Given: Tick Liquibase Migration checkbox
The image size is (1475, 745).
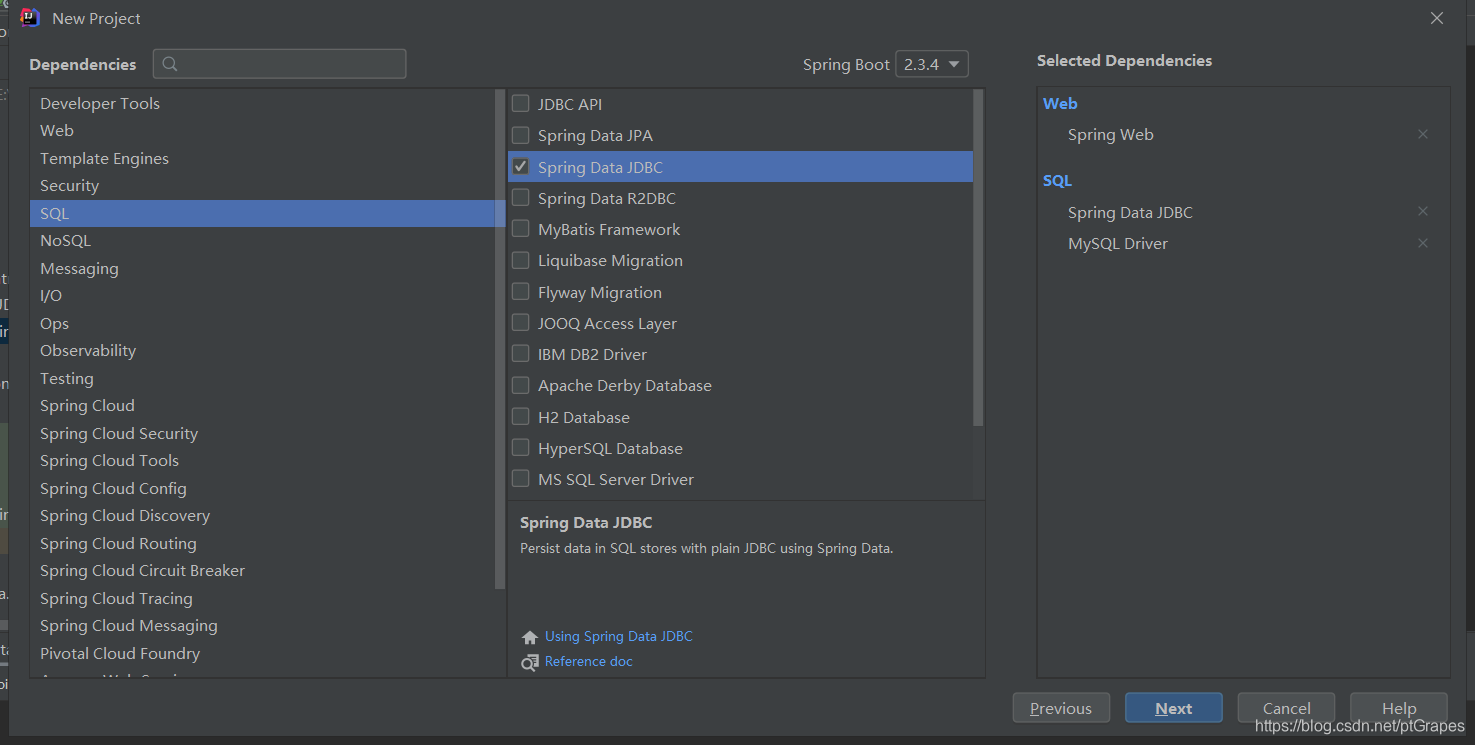Looking at the screenshot, I should coord(520,260).
